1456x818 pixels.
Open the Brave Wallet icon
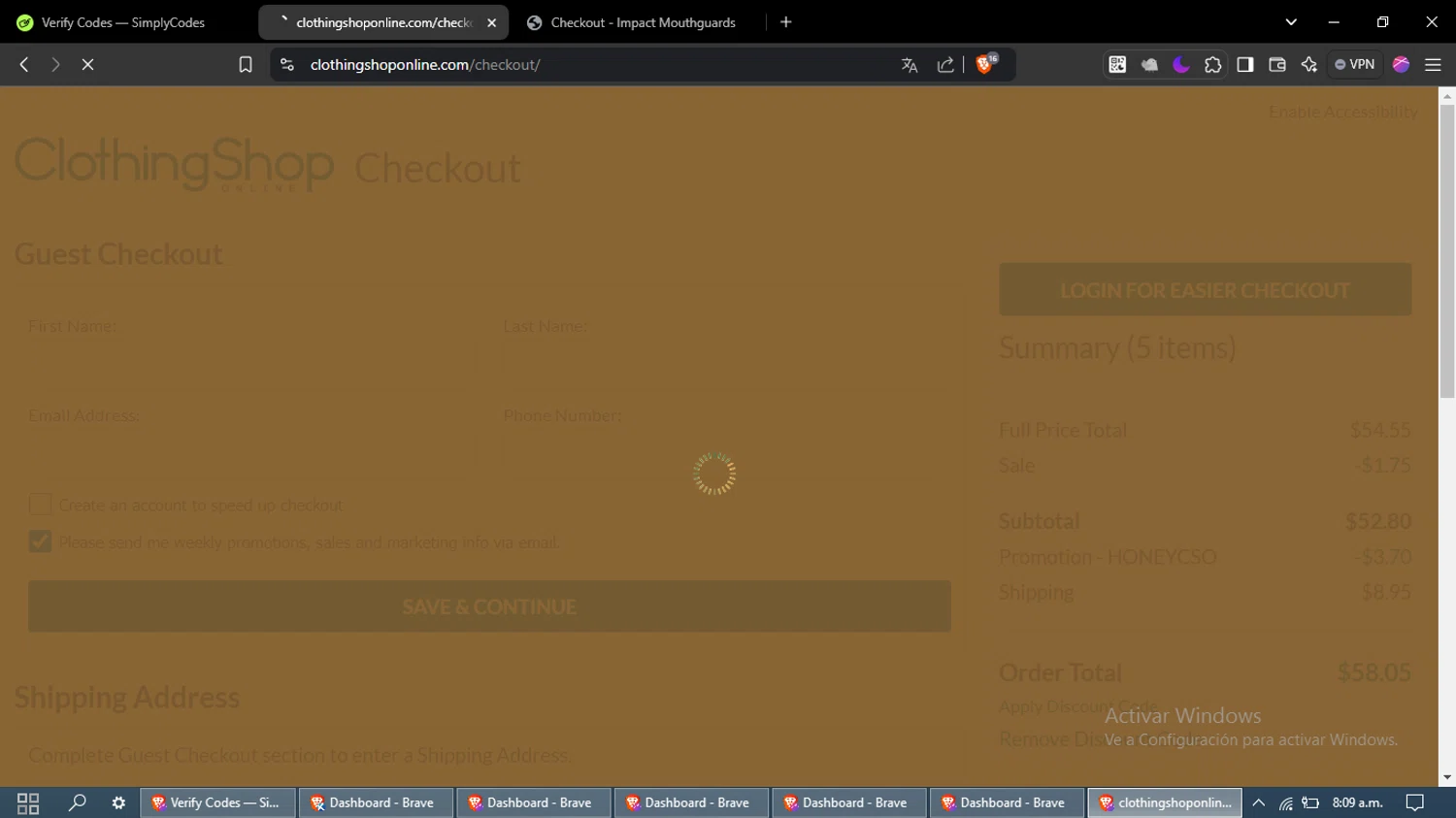1277,65
